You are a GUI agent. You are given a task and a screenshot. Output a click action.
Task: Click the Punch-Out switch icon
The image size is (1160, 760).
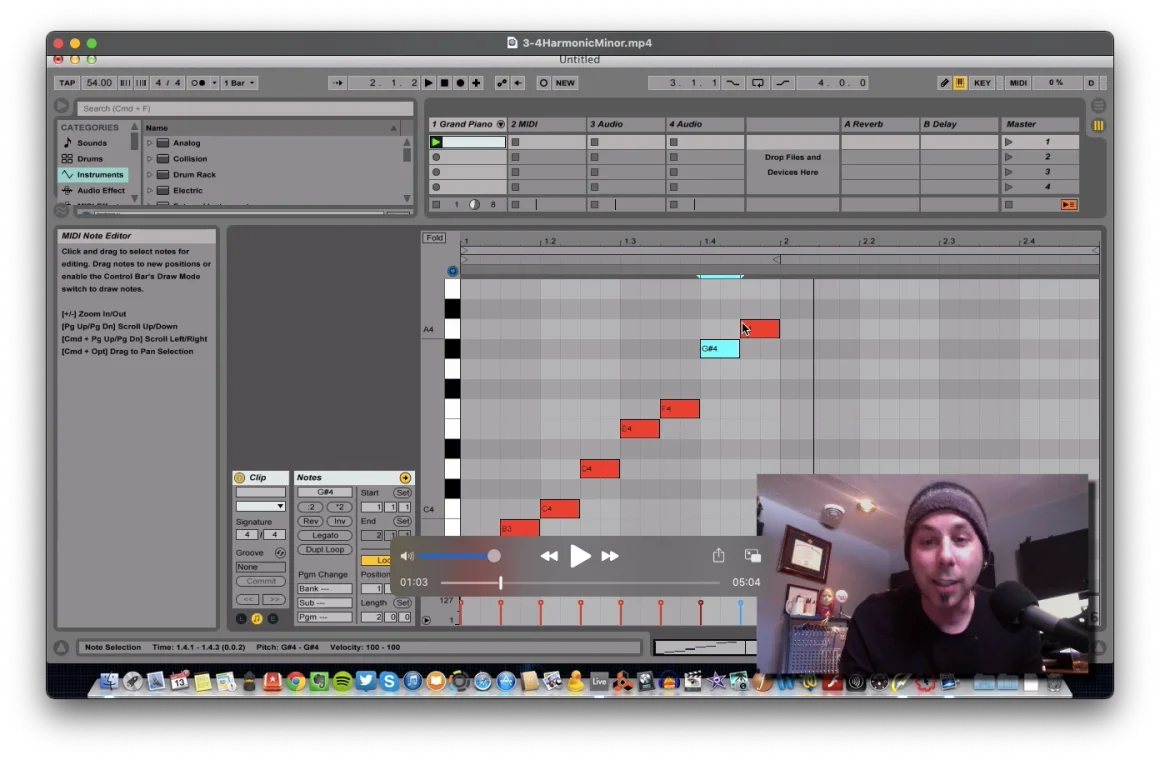(783, 83)
